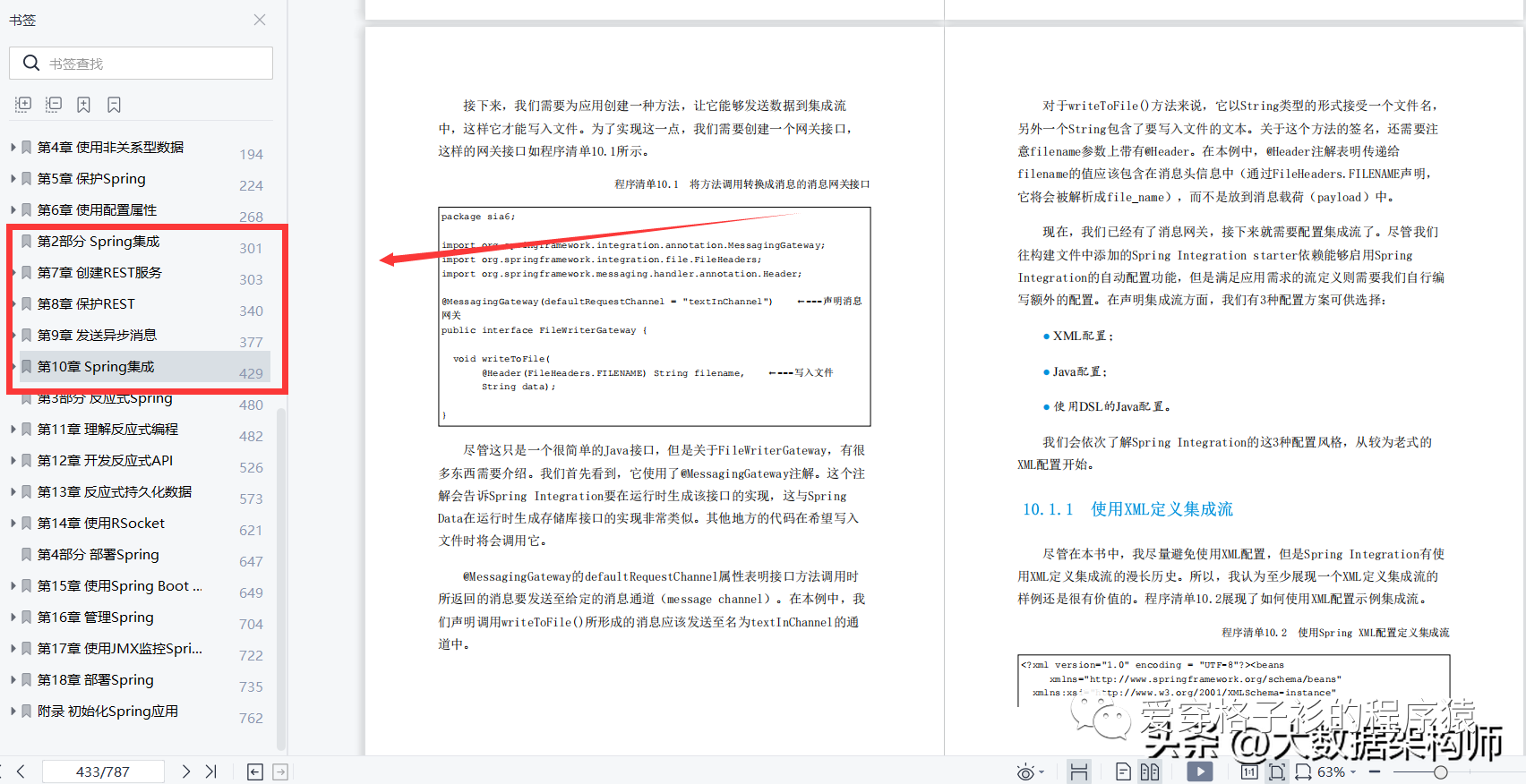Image resolution: width=1526 pixels, height=784 pixels.
Task: Click the collapse all bookmarks icon
Action: (x=54, y=105)
